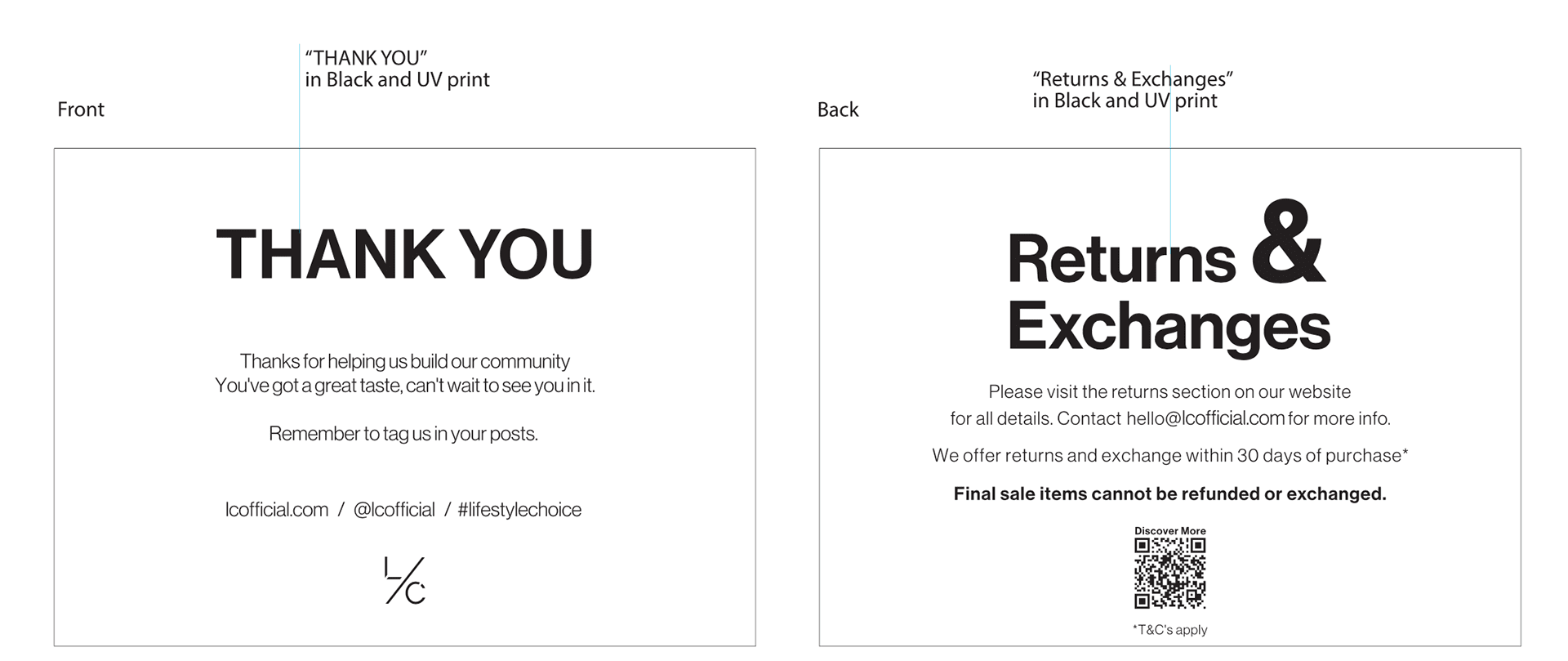Click the Front label above the card
The height and width of the screenshot is (661, 1568).
(x=81, y=109)
